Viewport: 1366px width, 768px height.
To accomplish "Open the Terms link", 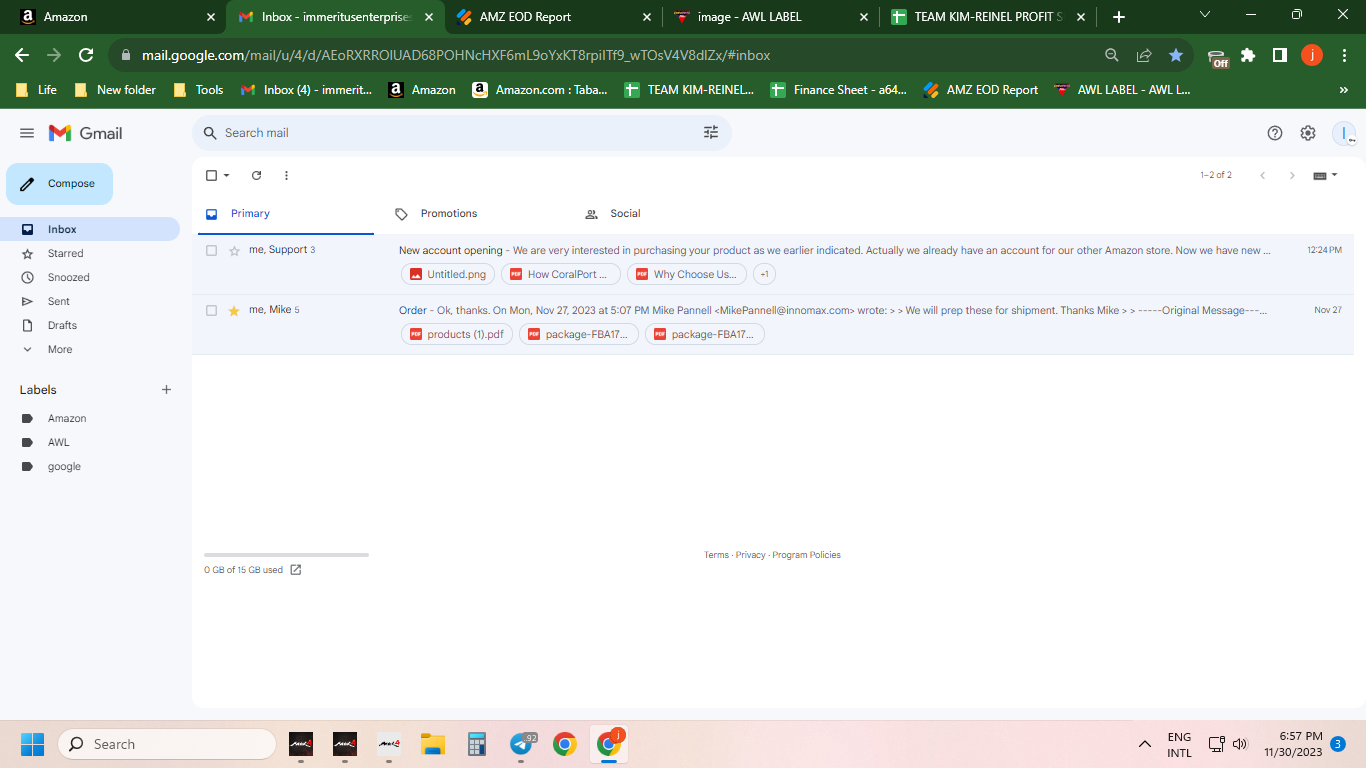I will point(716,555).
